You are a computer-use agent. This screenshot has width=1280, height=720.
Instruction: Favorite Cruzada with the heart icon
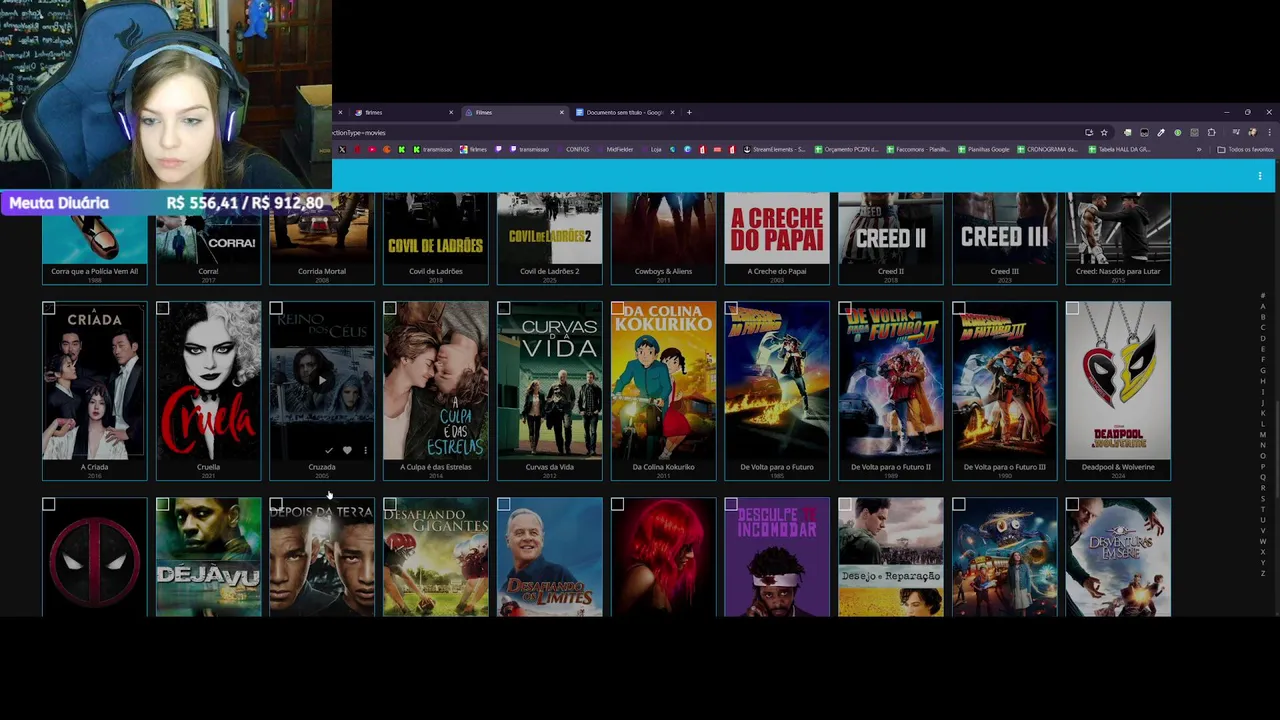click(x=347, y=451)
